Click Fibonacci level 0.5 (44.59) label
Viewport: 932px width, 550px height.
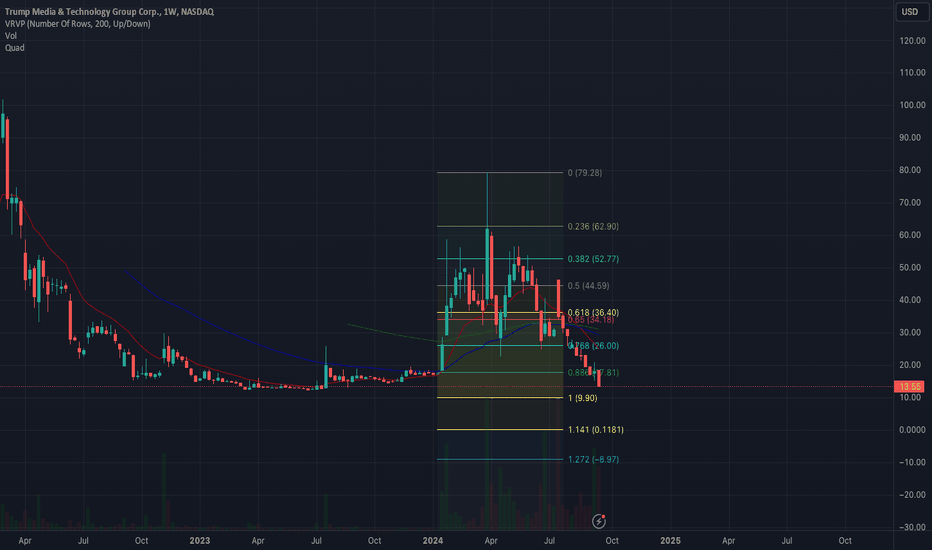pos(588,285)
